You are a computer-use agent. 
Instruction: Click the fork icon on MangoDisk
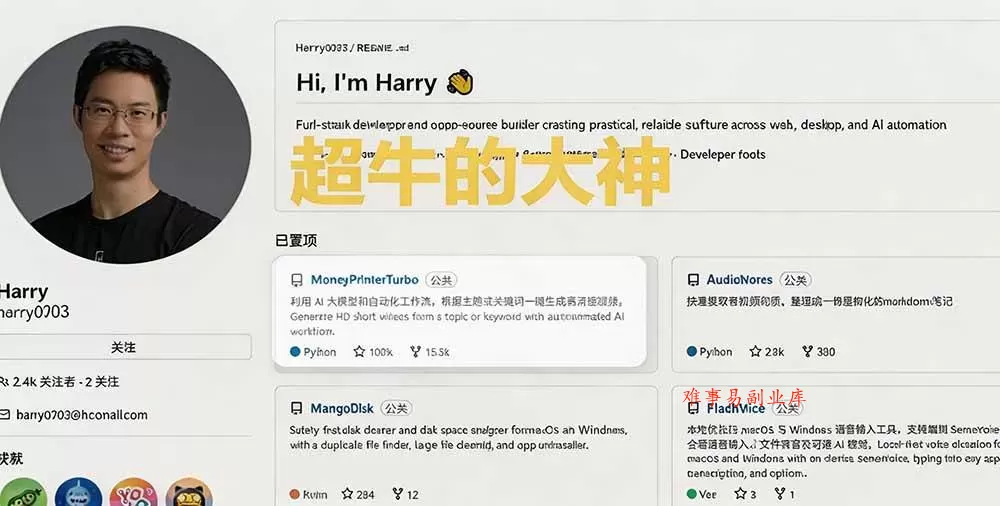click(x=398, y=494)
